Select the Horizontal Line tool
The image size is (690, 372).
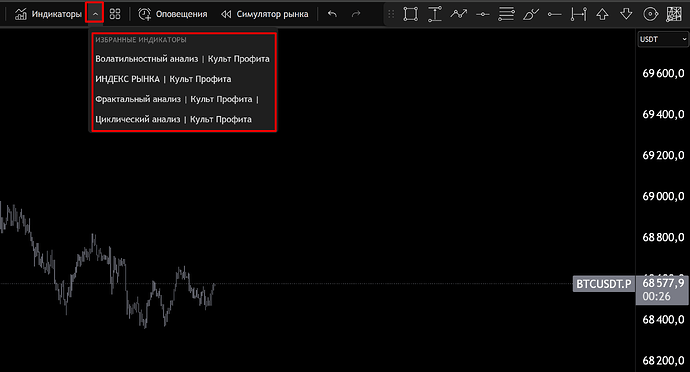tap(482, 15)
